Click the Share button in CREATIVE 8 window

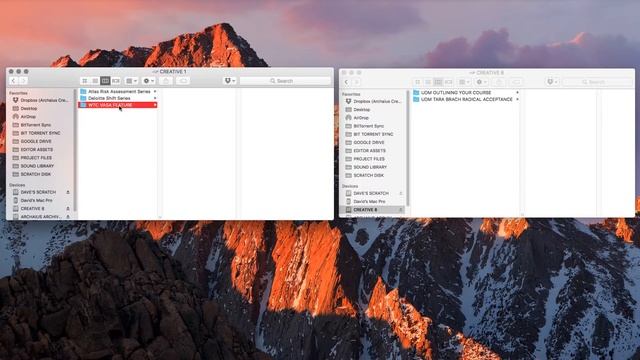click(x=499, y=82)
